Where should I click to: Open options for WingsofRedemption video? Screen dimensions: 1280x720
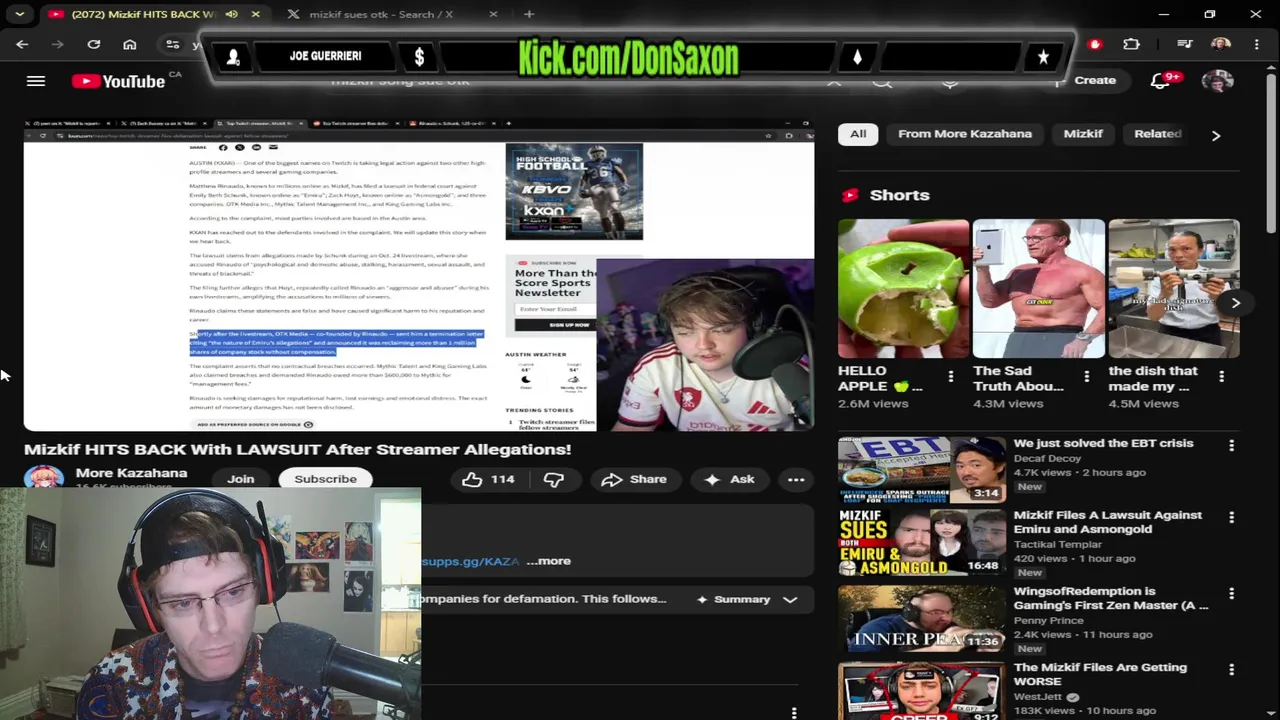tap(1231, 593)
